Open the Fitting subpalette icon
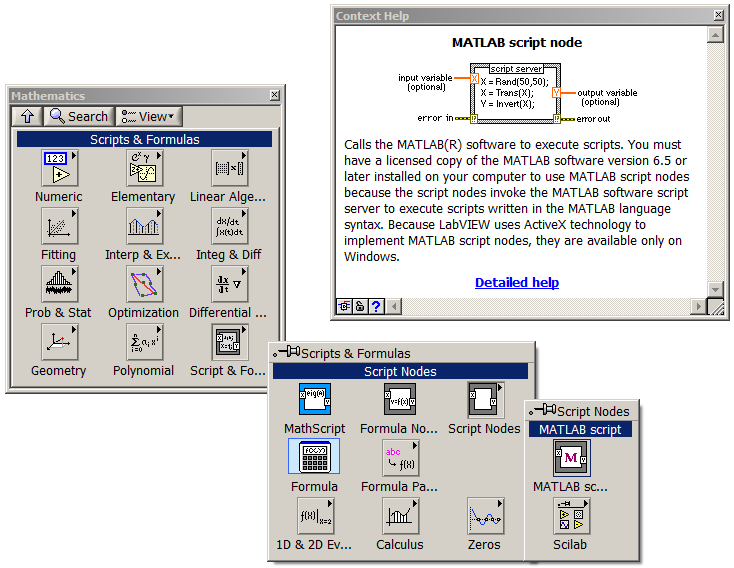This screenshot has width=734, height=568. tap(59, 226)
